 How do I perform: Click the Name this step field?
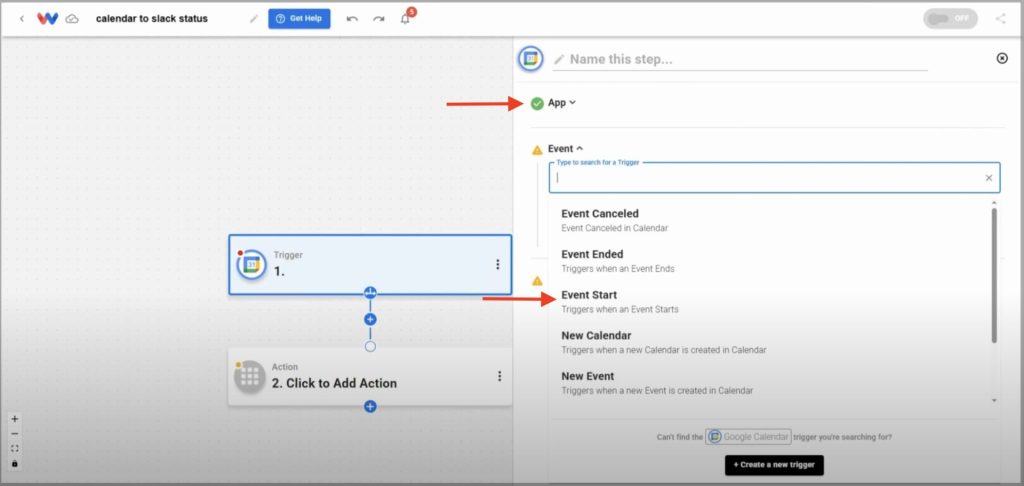[x=741, y=59]
